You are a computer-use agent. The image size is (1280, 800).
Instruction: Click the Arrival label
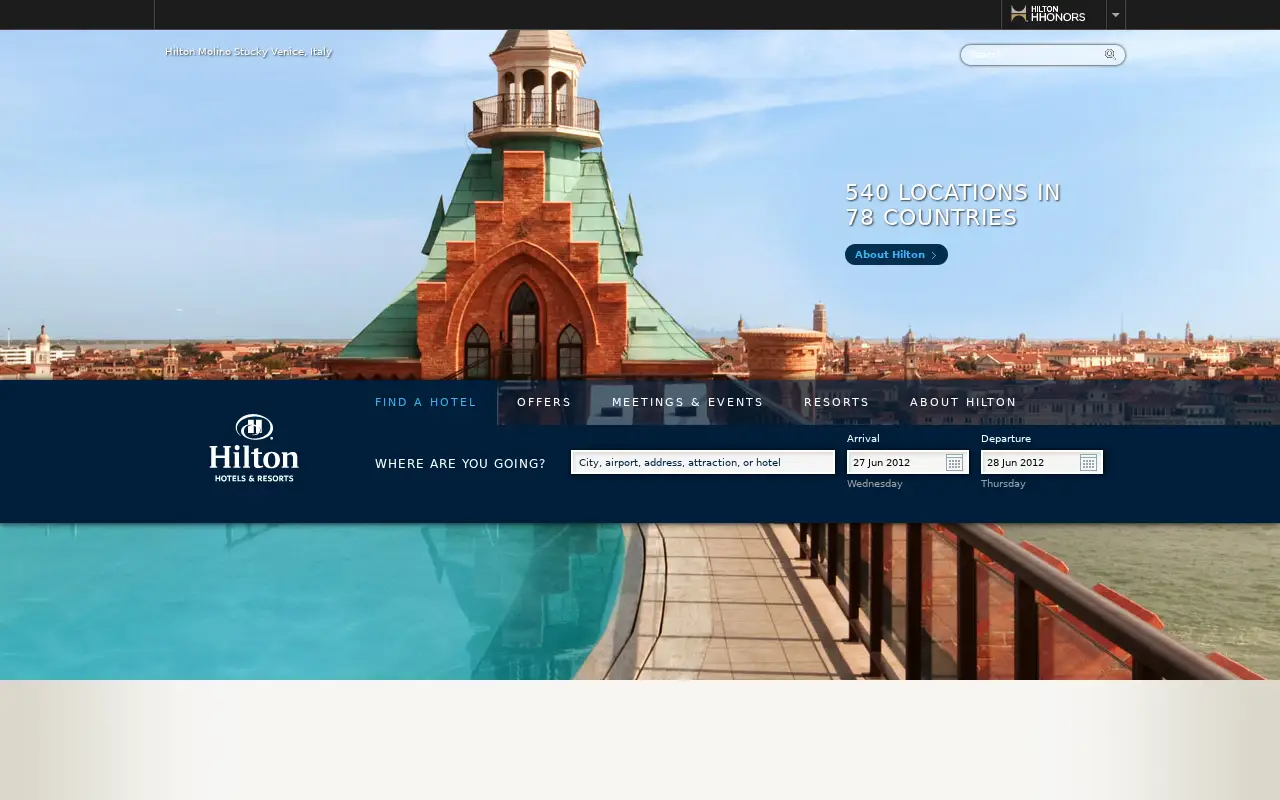coord(863,439)
